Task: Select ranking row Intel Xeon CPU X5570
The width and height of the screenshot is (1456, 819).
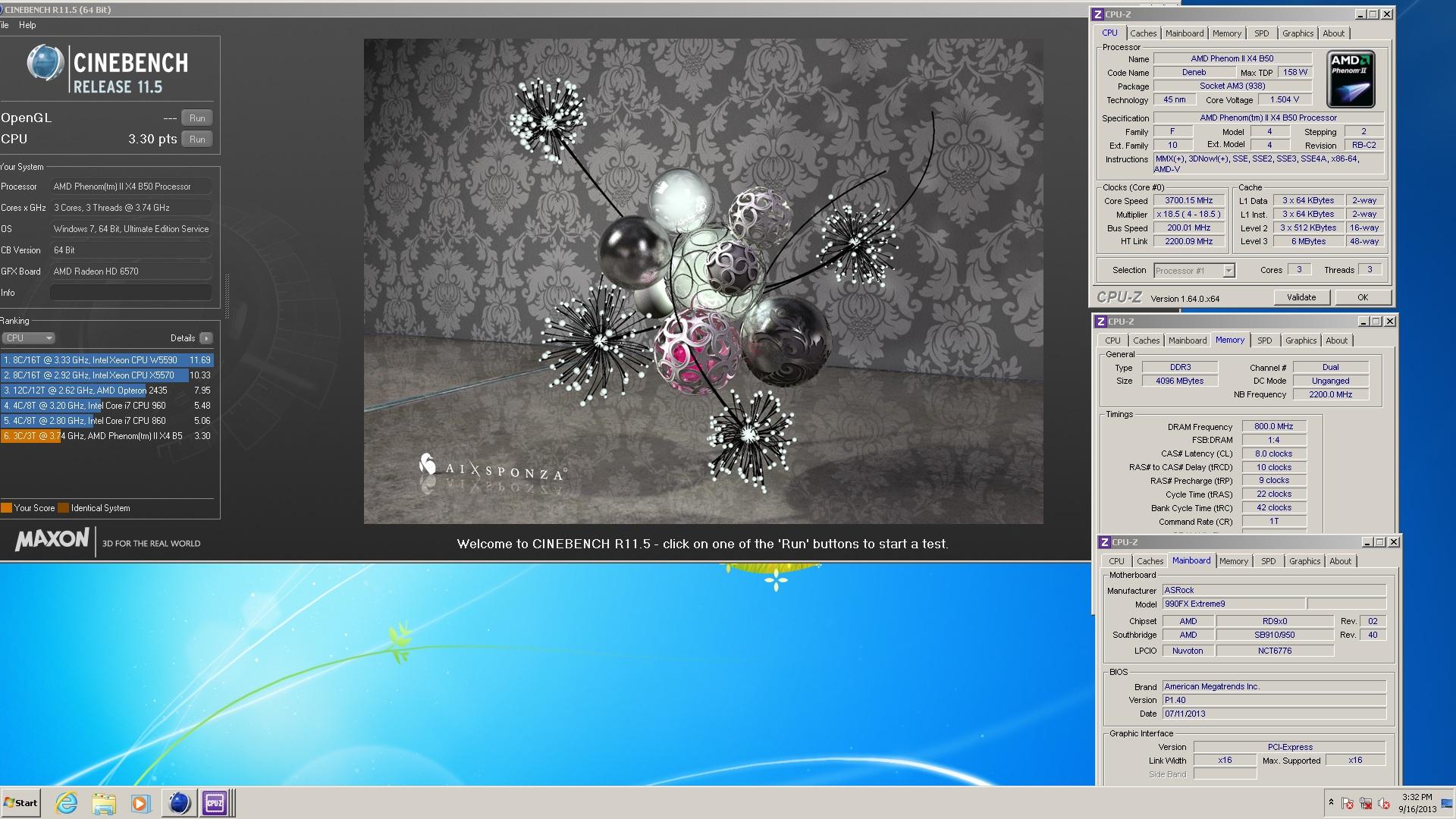Action: (107, 375)
